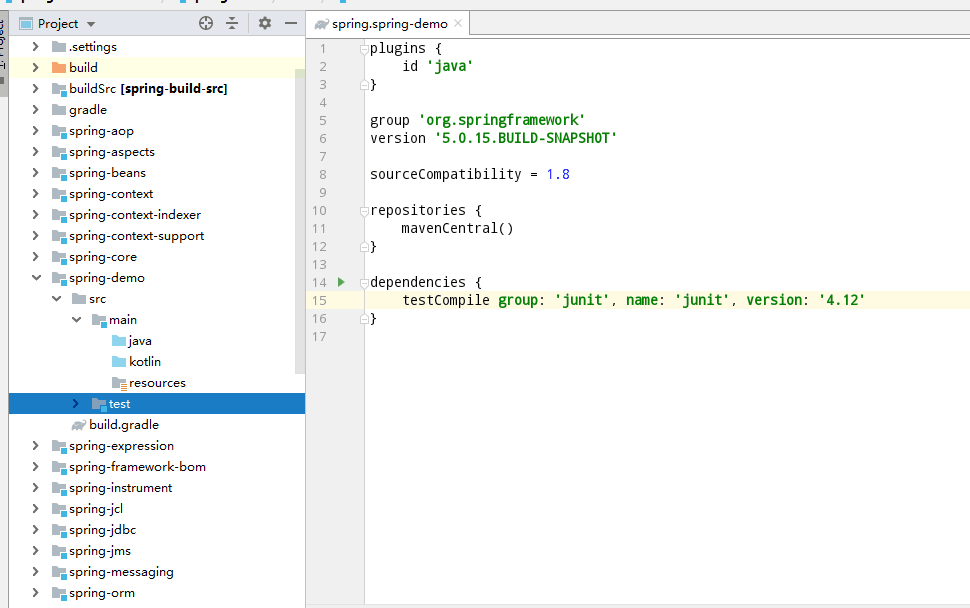
Task: Click the main folder icon
Action: (x=99, y=320)
